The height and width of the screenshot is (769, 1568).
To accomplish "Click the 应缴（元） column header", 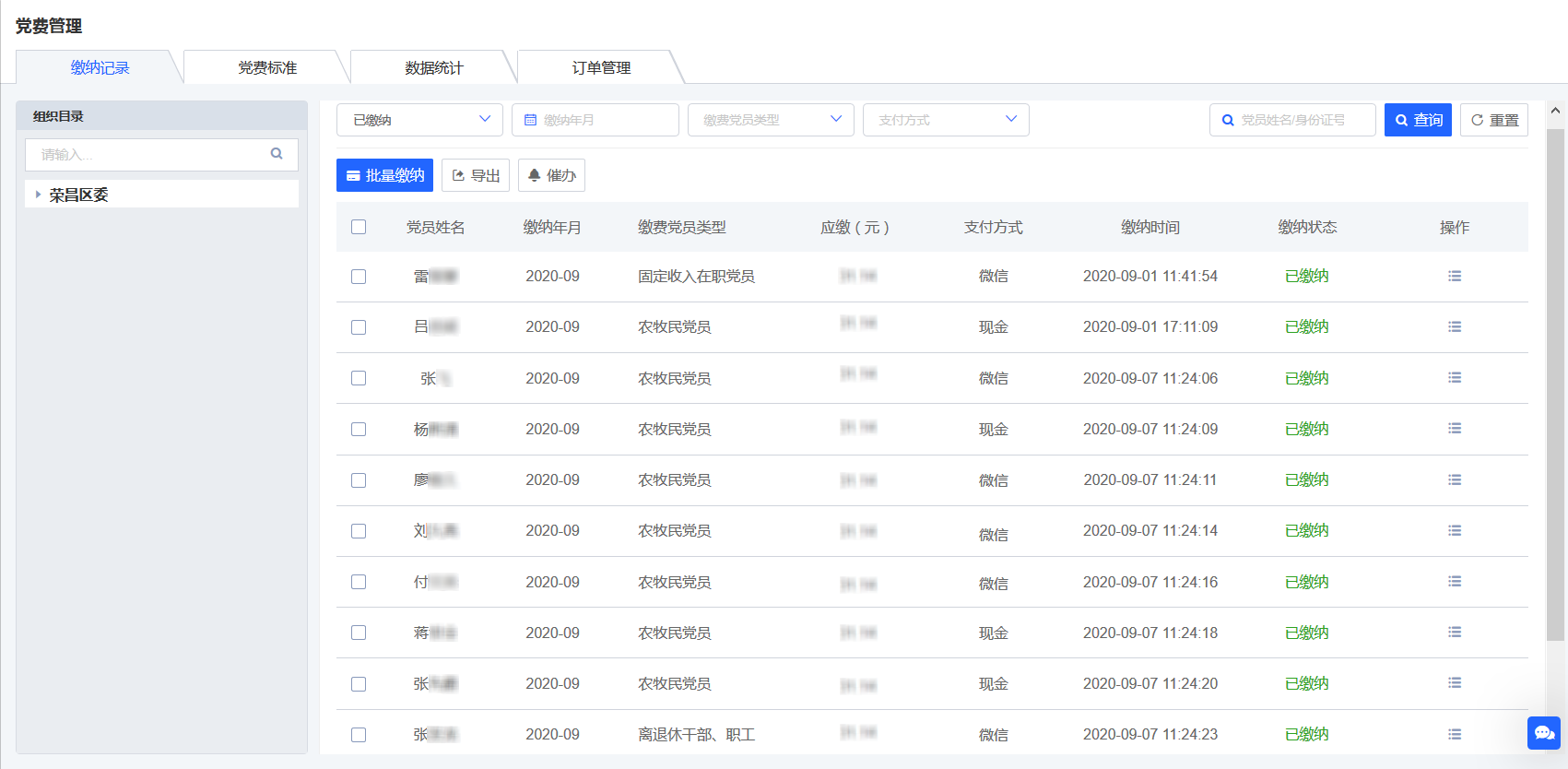I will (x=855, y=227).
